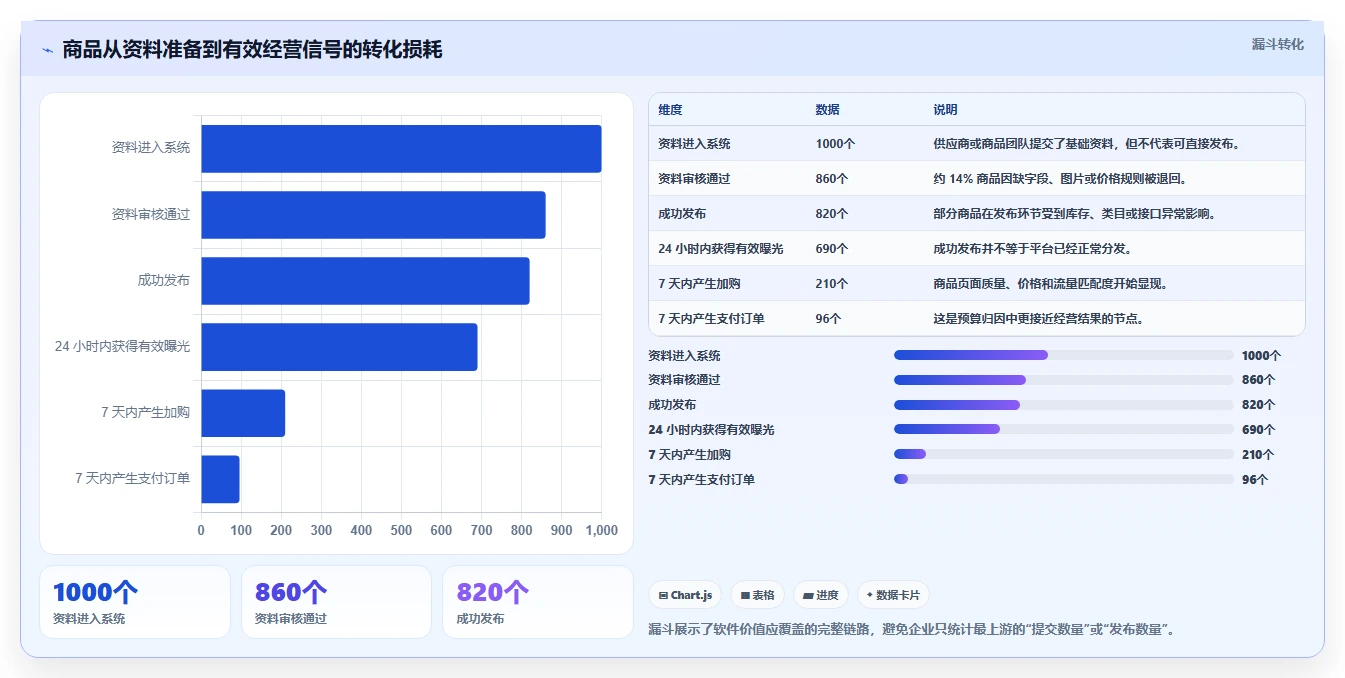Click the 成功发布 bar in the chart

[x=365, y=280]
